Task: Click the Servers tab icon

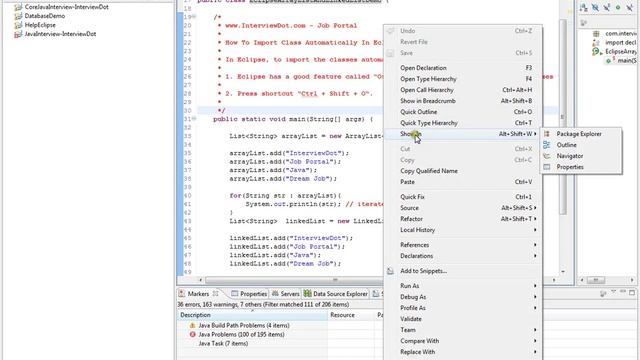Action: point(276,294)
